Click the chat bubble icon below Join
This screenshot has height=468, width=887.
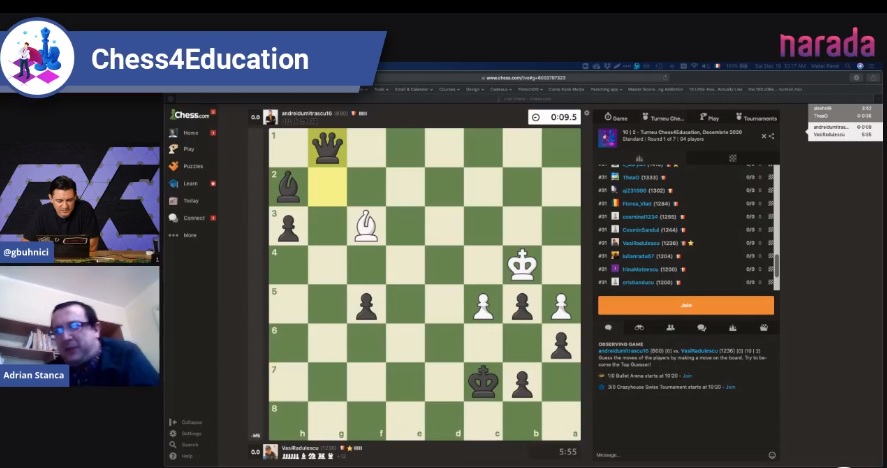pos(608,327)
